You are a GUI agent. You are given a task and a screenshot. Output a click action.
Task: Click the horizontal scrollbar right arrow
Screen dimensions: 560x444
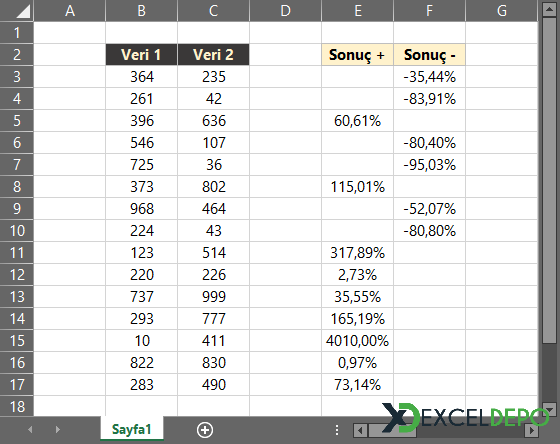tap(531, 430)
